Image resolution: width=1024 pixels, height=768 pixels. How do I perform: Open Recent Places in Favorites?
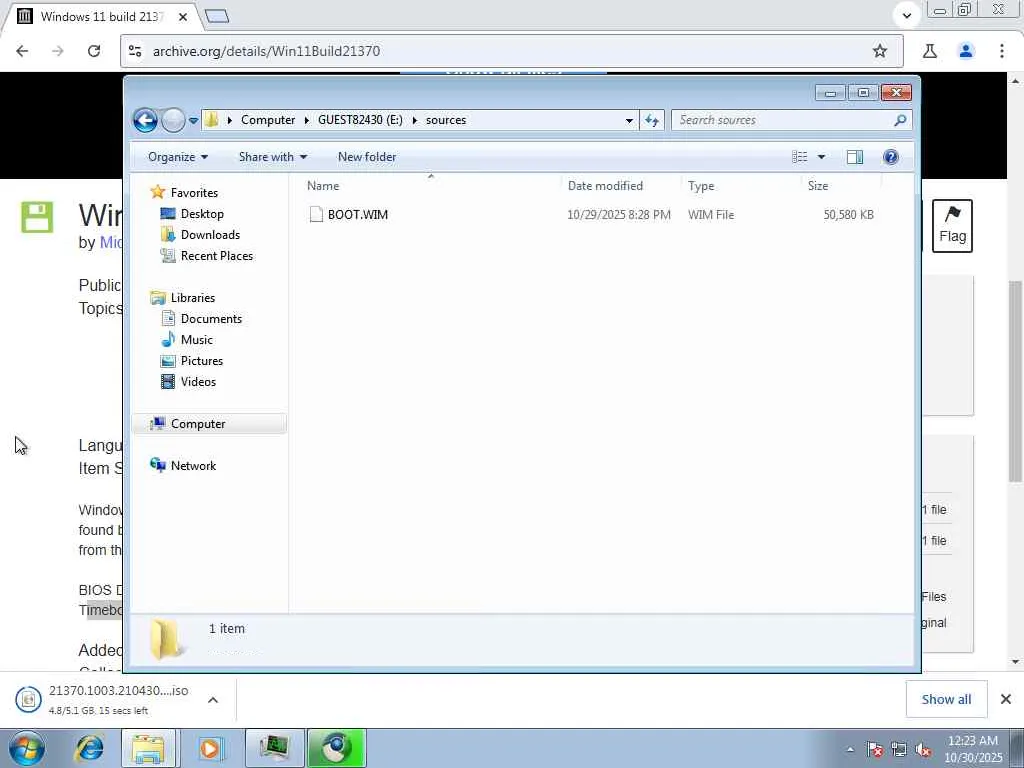tap(217, 256)
